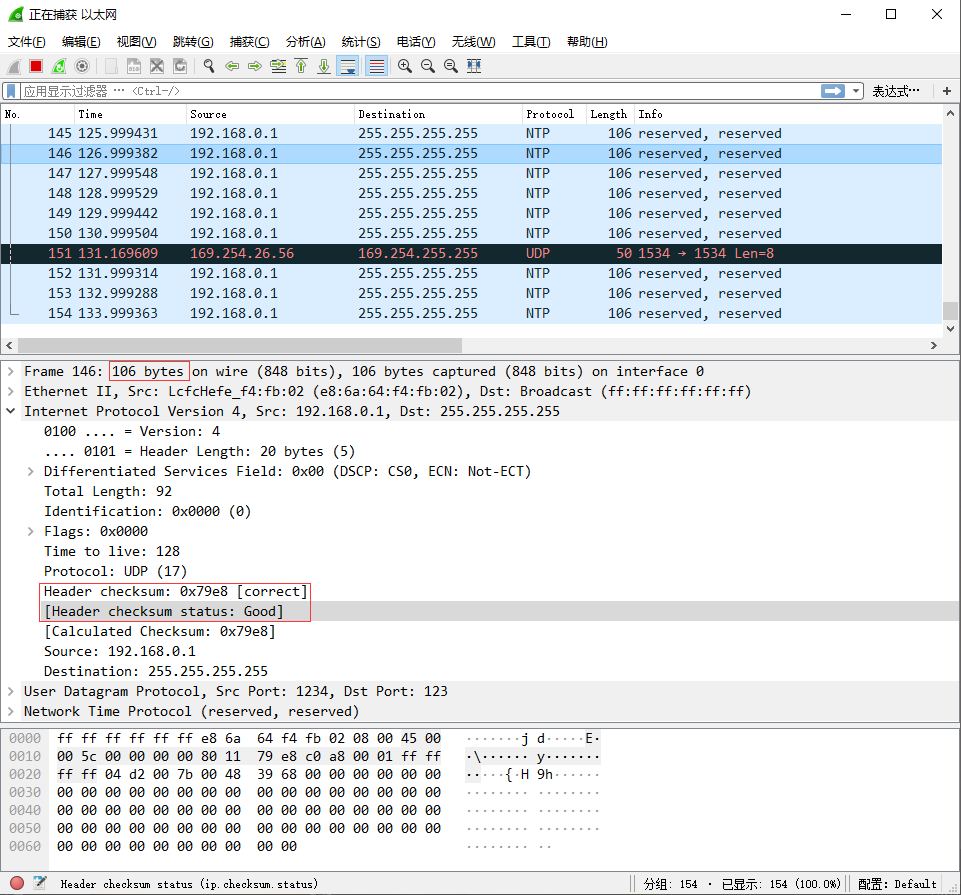Screen dimensions: 961x895
Task: Open the 分析(A) menu
Action: click(x=305, y=41)
